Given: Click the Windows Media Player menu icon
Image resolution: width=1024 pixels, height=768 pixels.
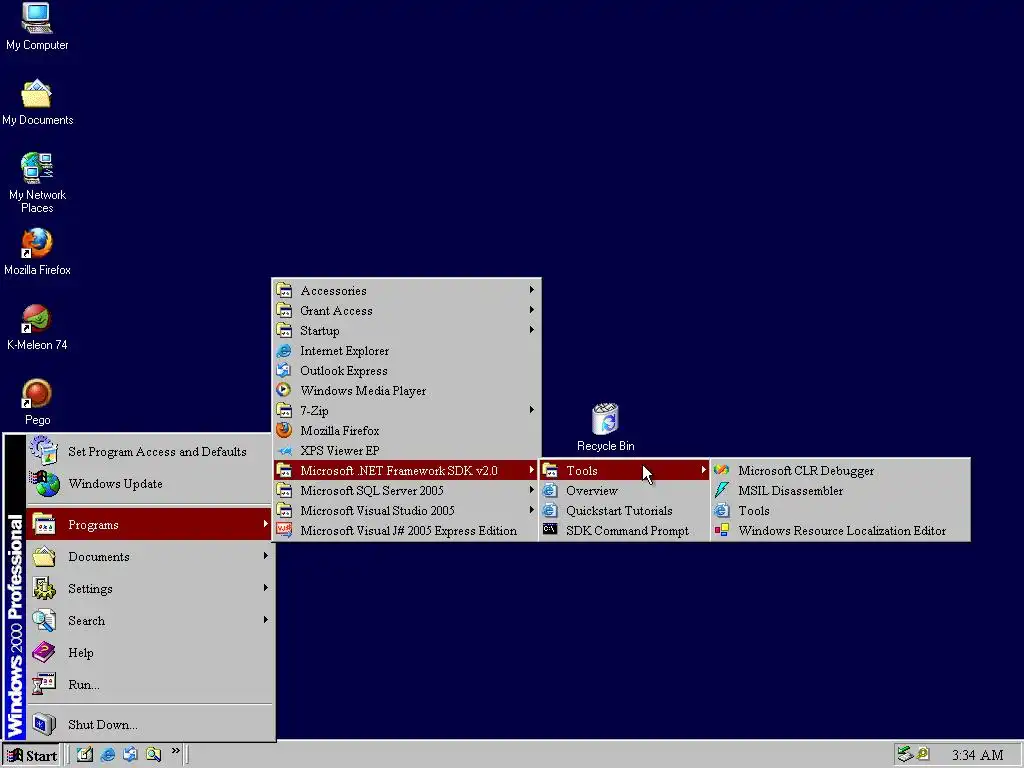Looking at the screenshot, I should [284, 391].
